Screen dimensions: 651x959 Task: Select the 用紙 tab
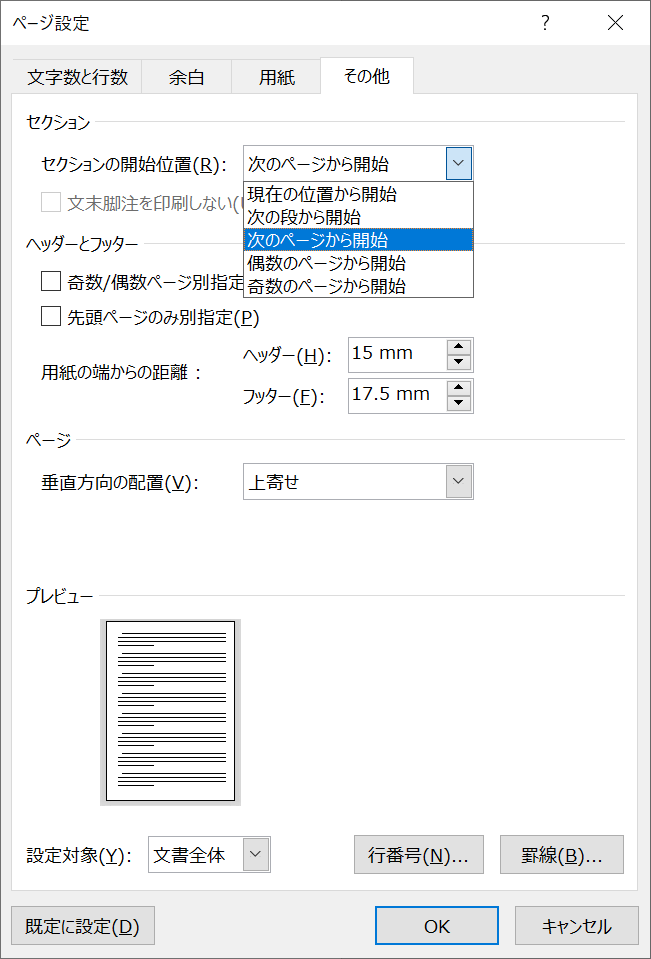(x=277, y=77)
